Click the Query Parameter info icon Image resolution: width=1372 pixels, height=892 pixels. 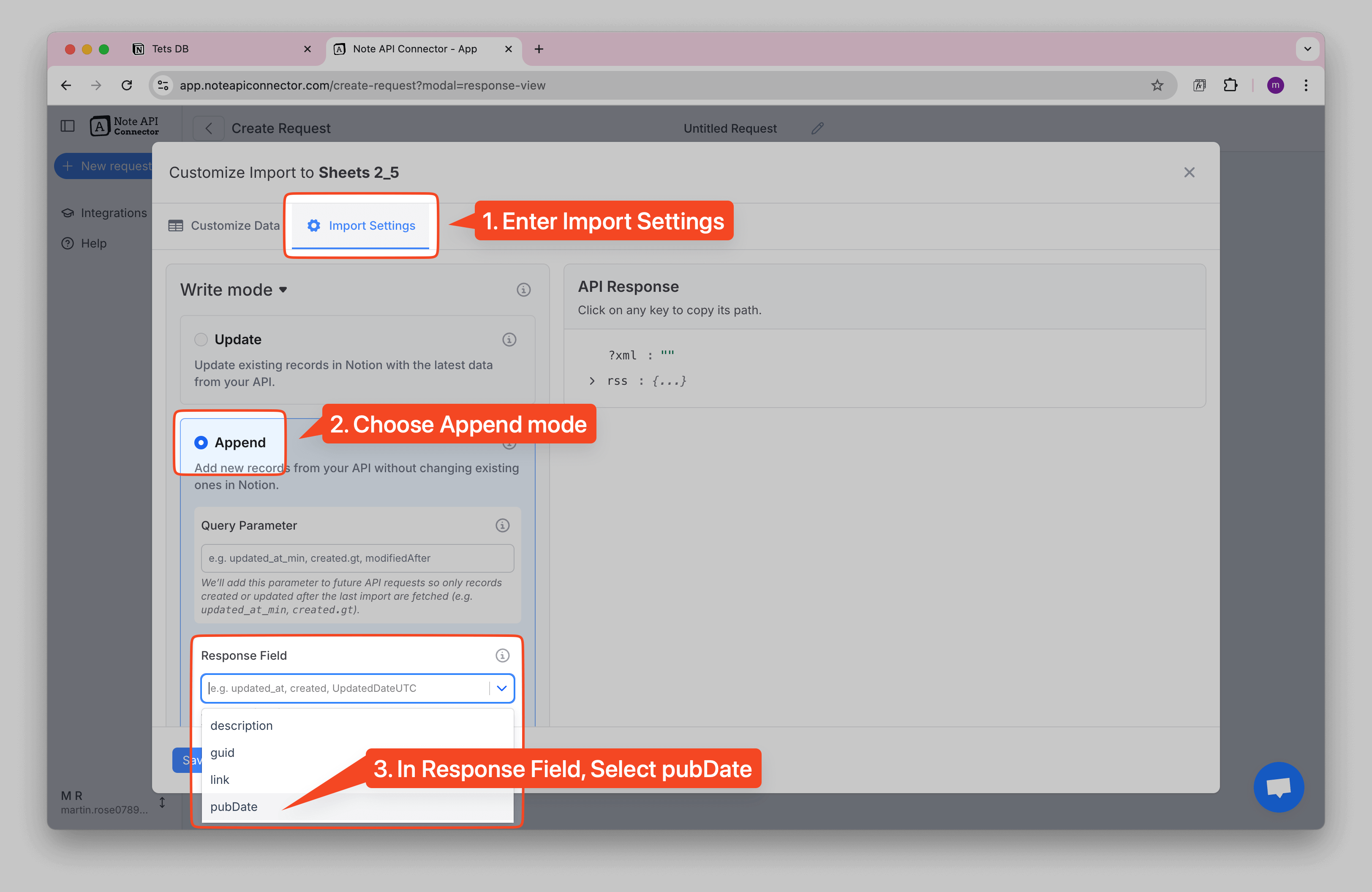point(502,525)
